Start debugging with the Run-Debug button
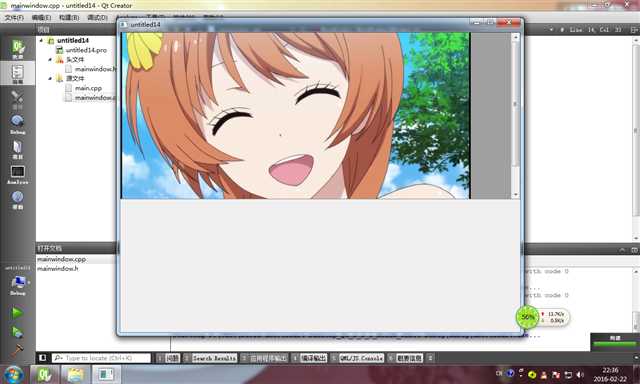Viewport: 640px width, 384px height. click(17, 332)
